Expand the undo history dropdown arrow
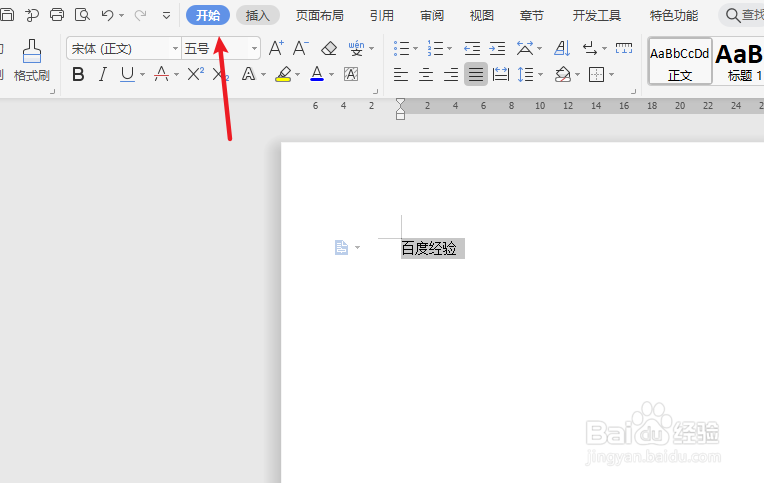 [121, 16]
